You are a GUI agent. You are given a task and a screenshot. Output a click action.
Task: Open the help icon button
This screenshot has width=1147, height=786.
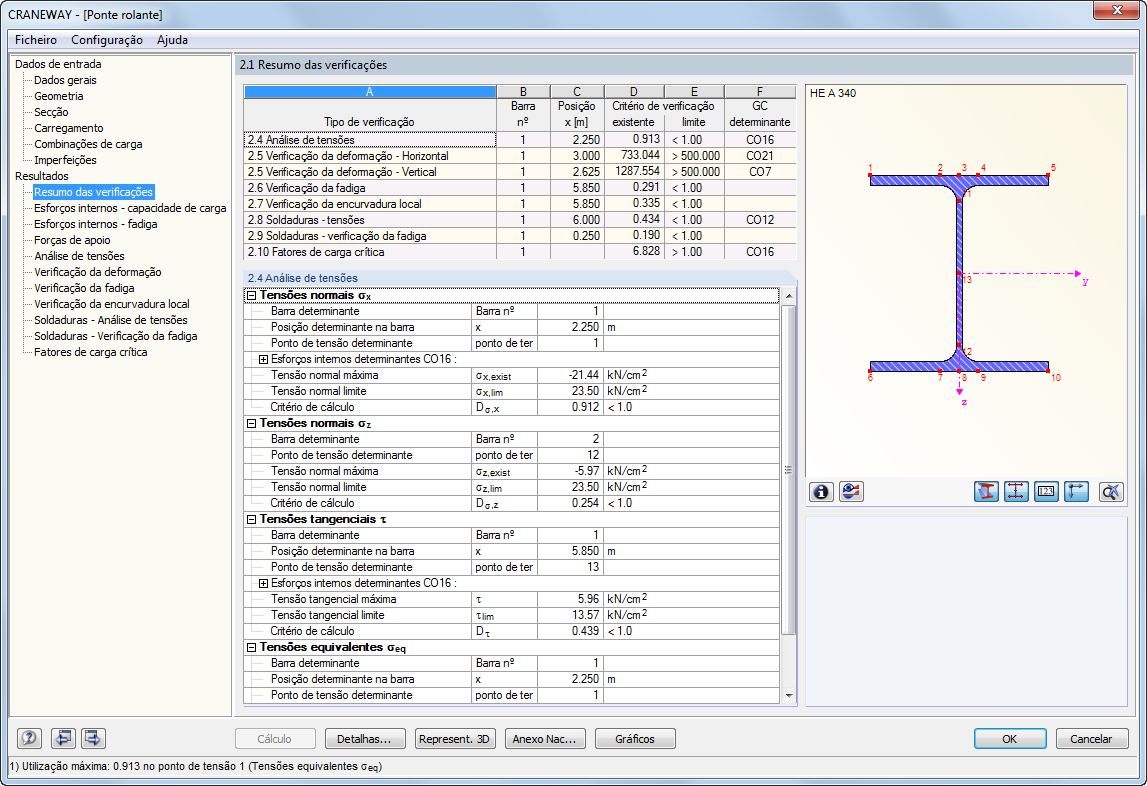[x=30, y=739]
